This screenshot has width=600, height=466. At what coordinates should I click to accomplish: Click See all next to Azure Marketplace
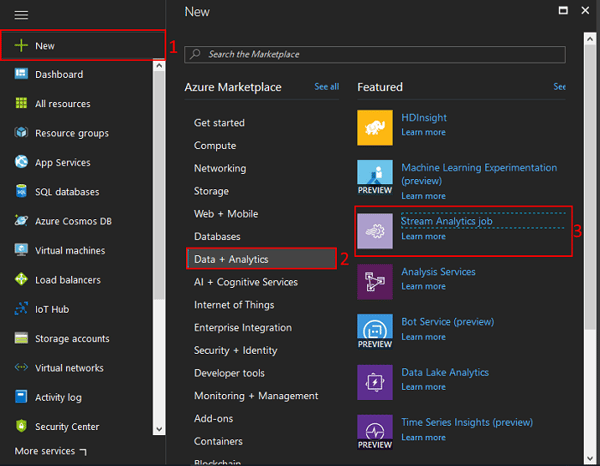[326, 87]
